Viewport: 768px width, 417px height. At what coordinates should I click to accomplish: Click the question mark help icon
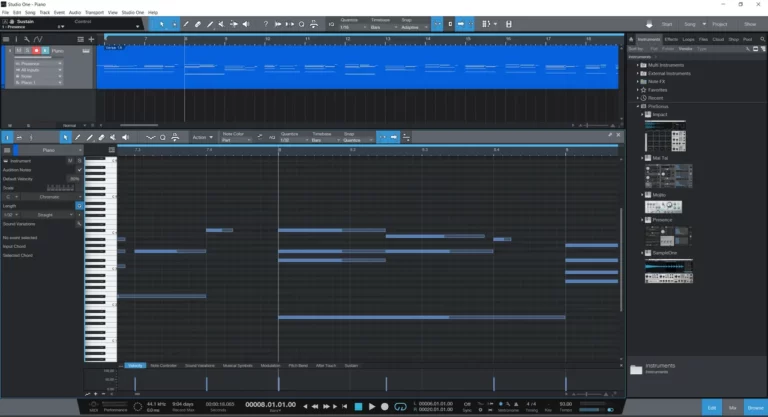click(265, 24)
